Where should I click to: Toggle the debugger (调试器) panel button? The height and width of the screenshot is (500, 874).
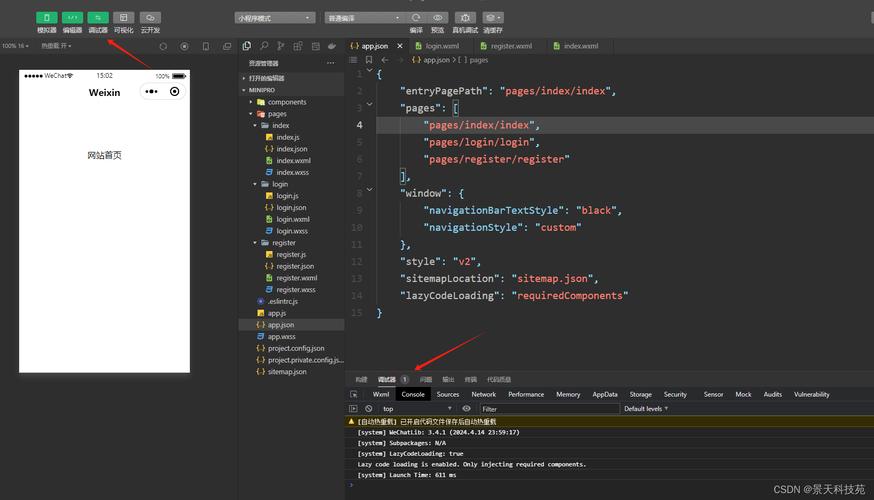98,18
